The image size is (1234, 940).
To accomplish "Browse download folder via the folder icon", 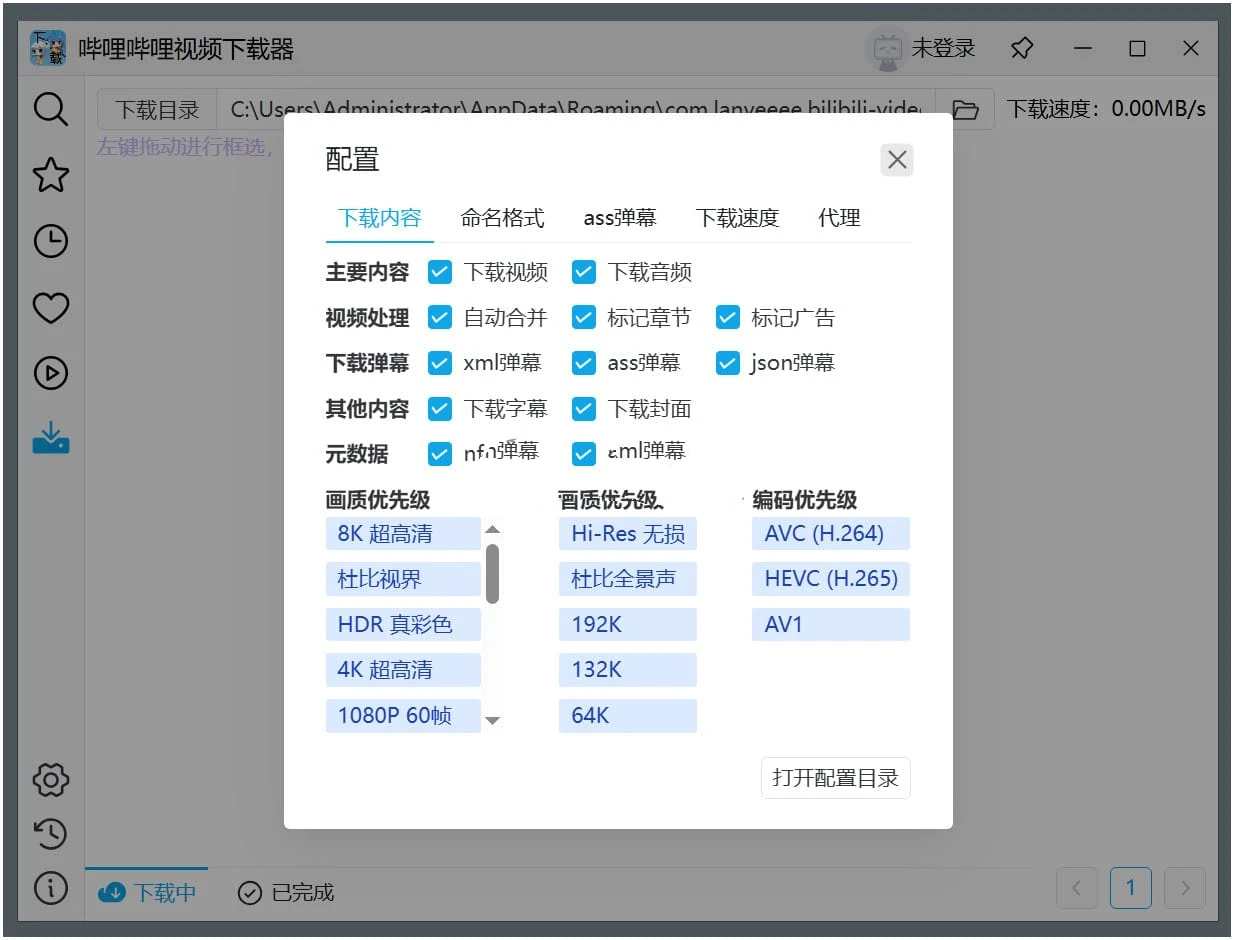I will [x=966, y=109].
